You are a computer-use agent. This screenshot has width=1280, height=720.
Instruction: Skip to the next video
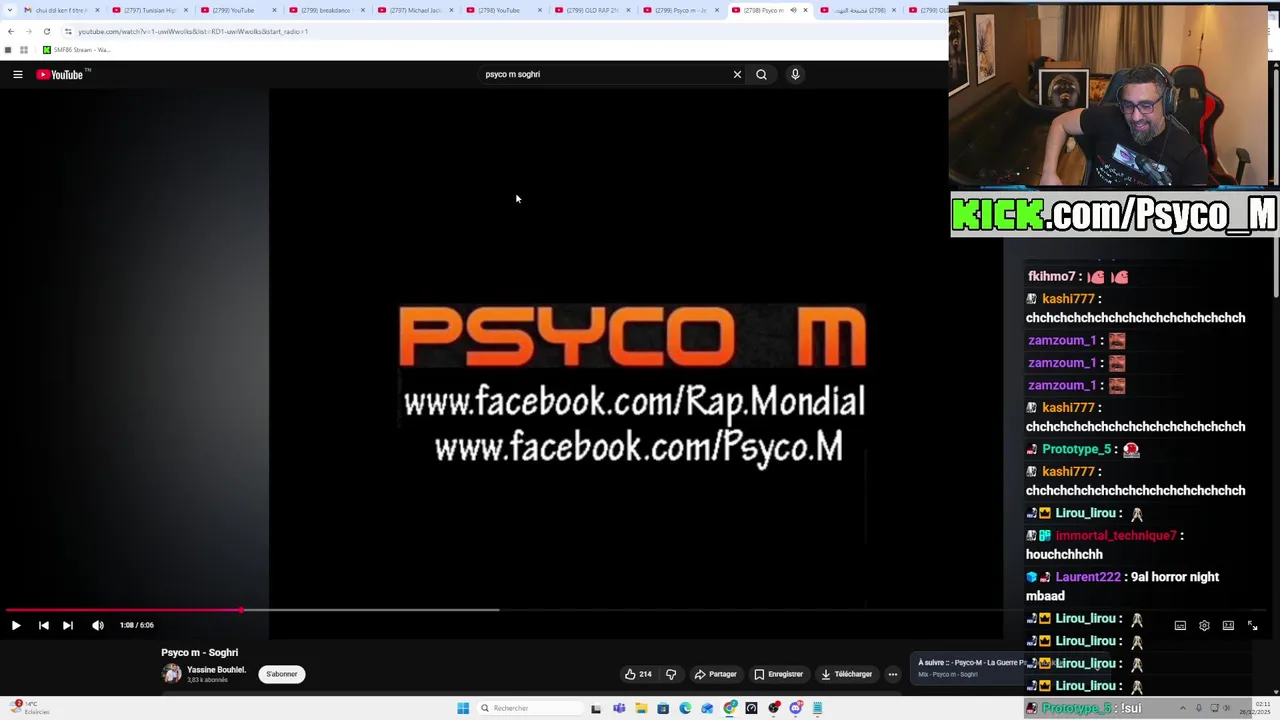pyautogui.click(x=67, y=625)
